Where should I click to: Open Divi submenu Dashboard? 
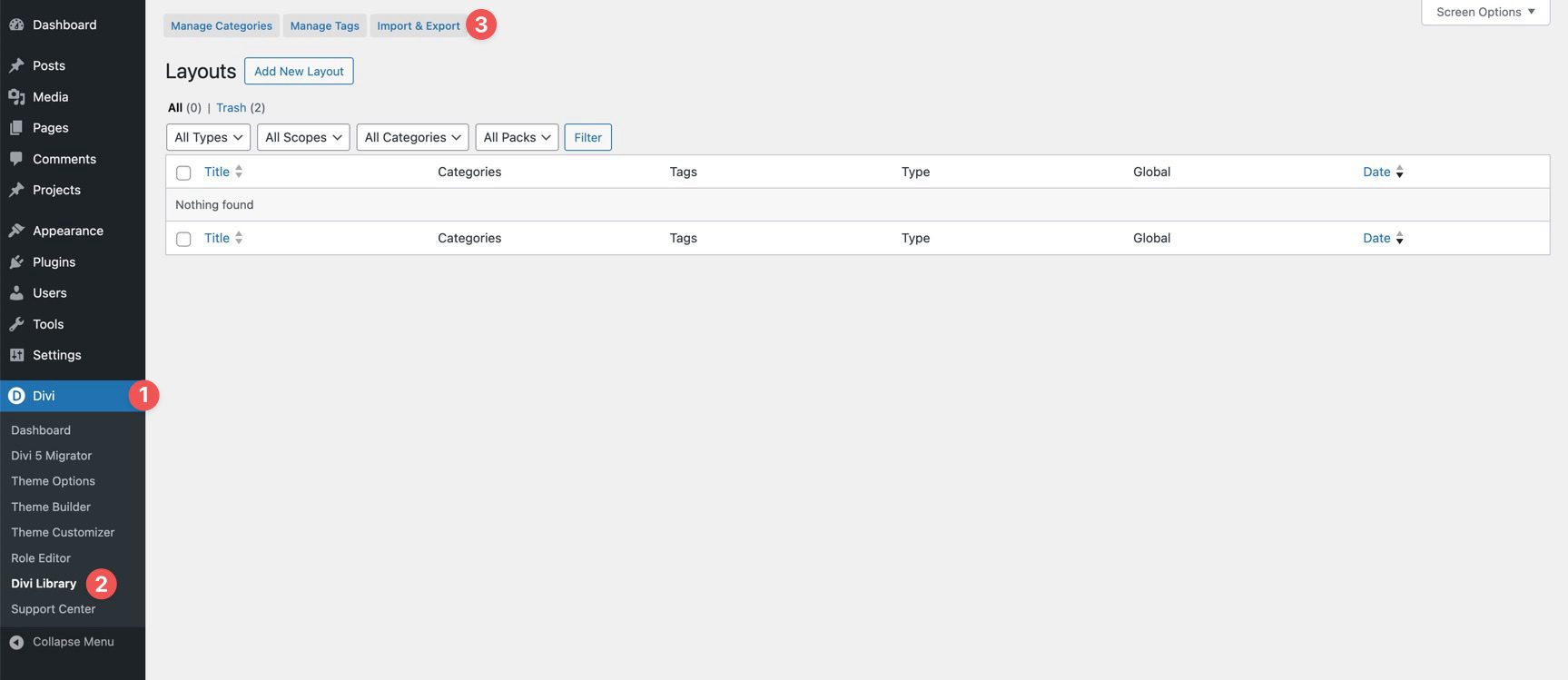point(41,430)
